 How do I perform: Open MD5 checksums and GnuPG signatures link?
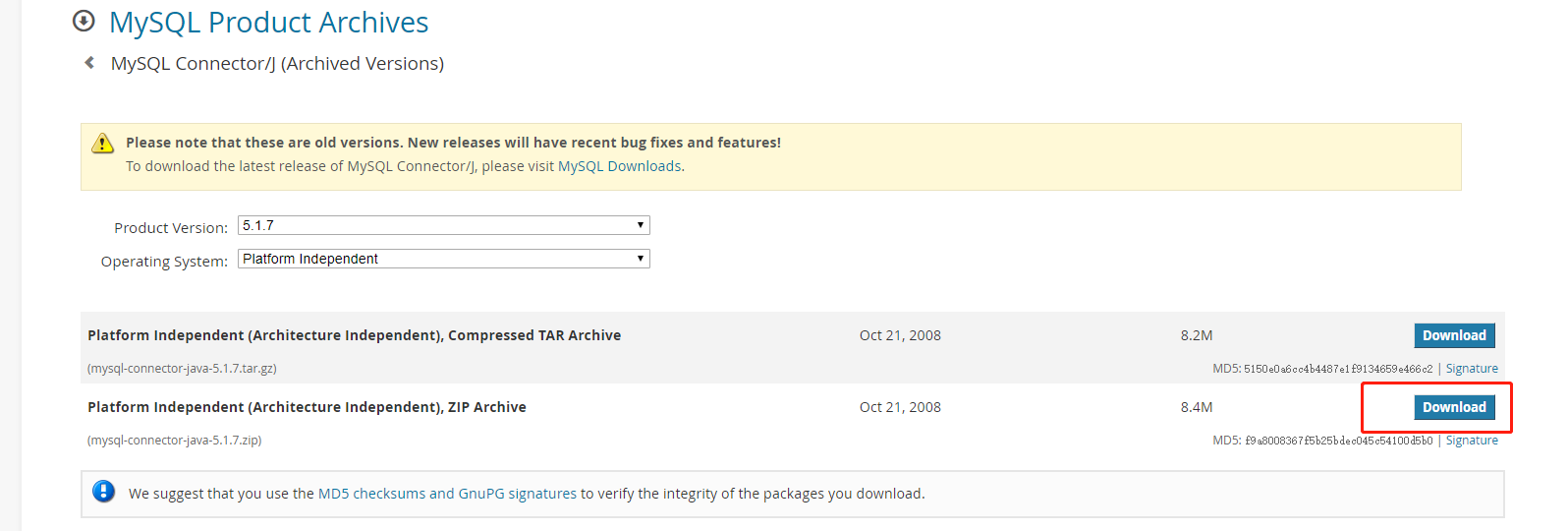tap(447, 494)
